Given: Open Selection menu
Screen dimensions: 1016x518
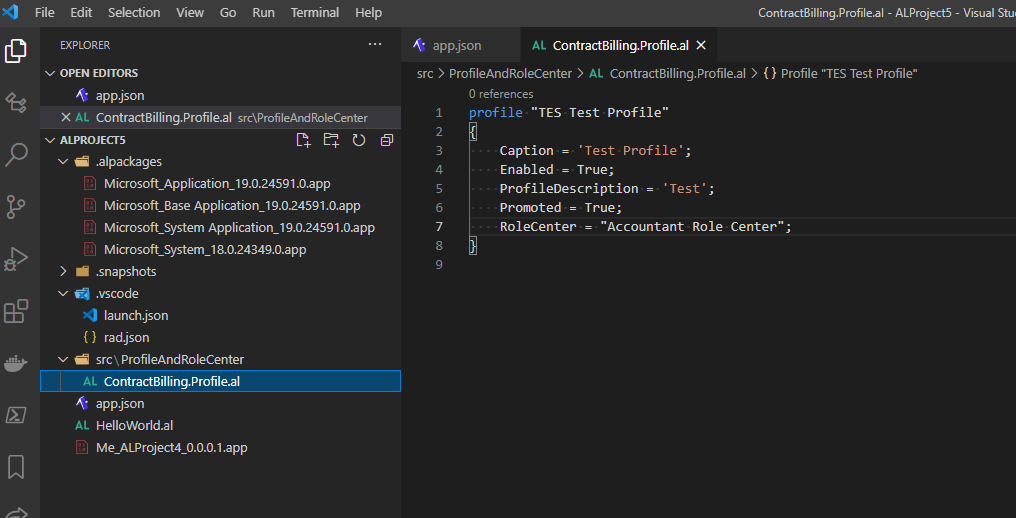Looking at the screenshot, I should pos(133,12).
